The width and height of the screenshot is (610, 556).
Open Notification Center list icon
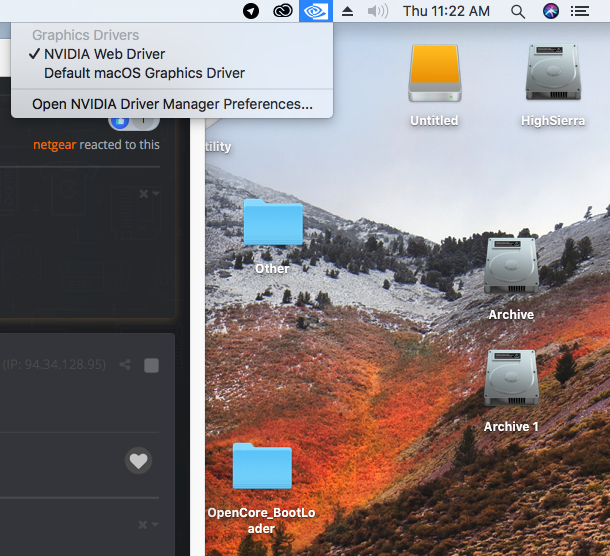(x=580, y=11)
